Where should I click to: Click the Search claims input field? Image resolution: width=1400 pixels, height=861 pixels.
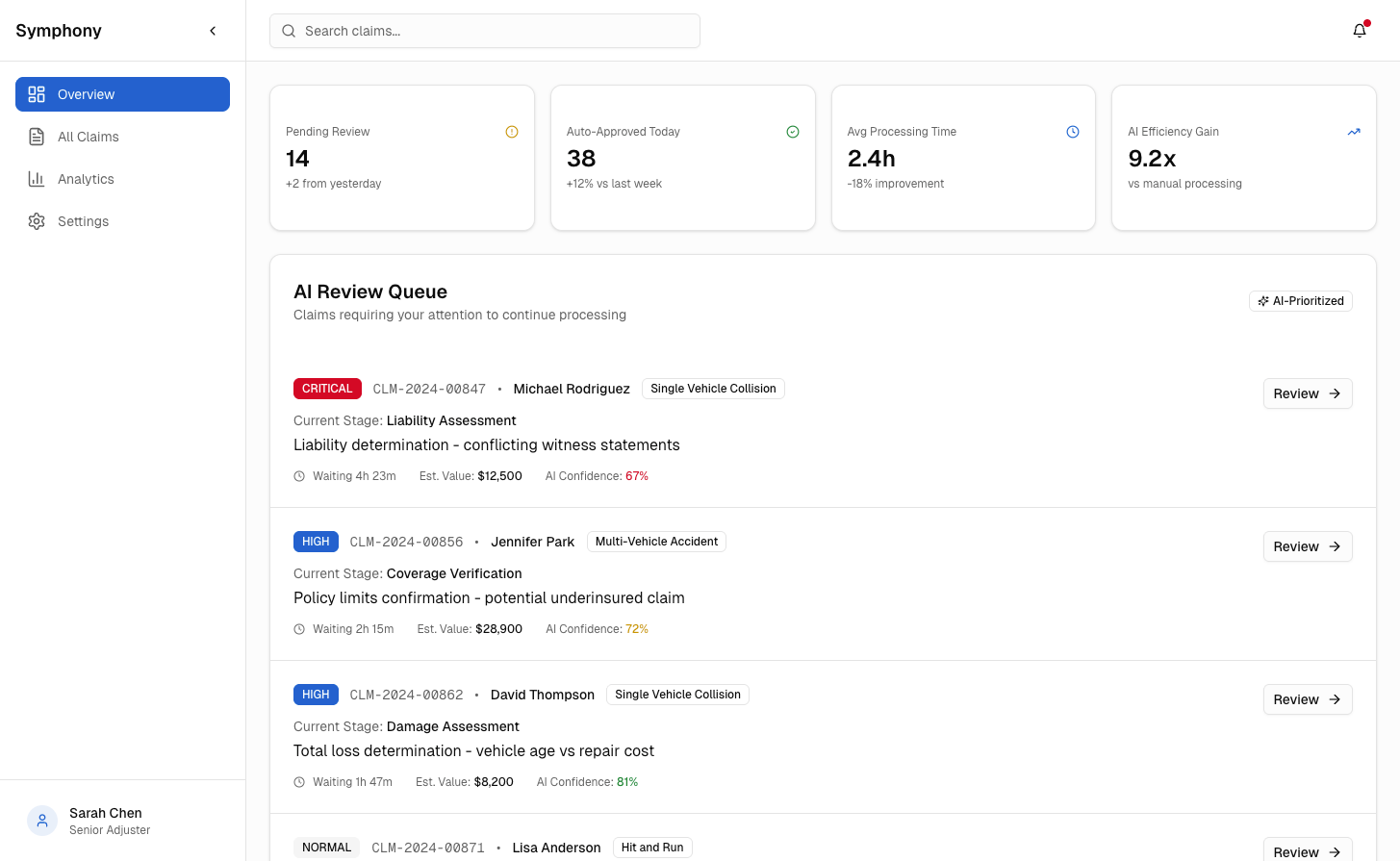(484, 31)
